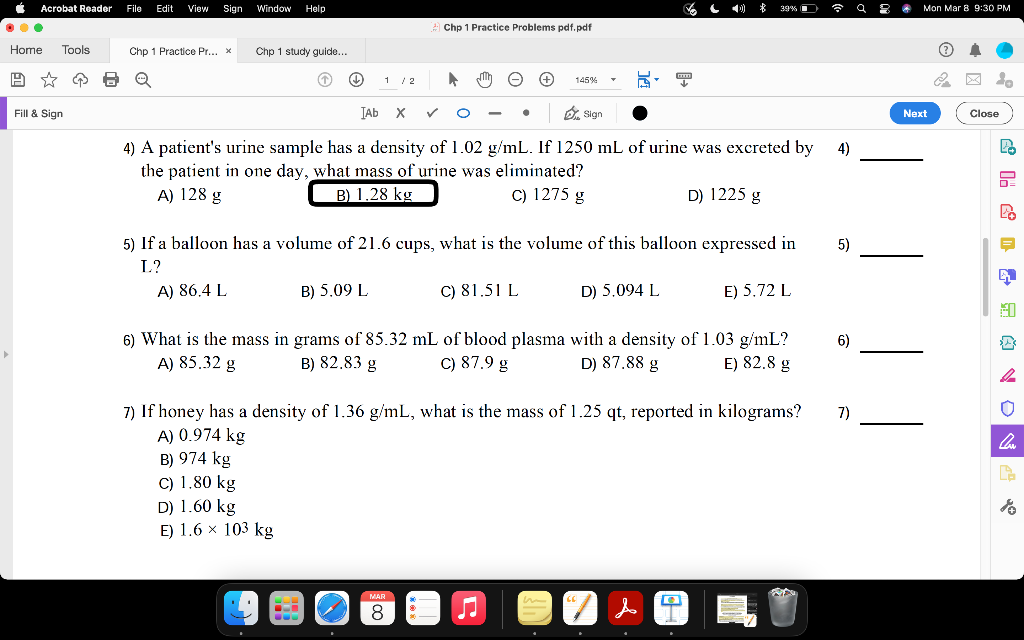Select the cross mark X tool
The width and height of the screenshot is (1024, 640).
[400, 113]
